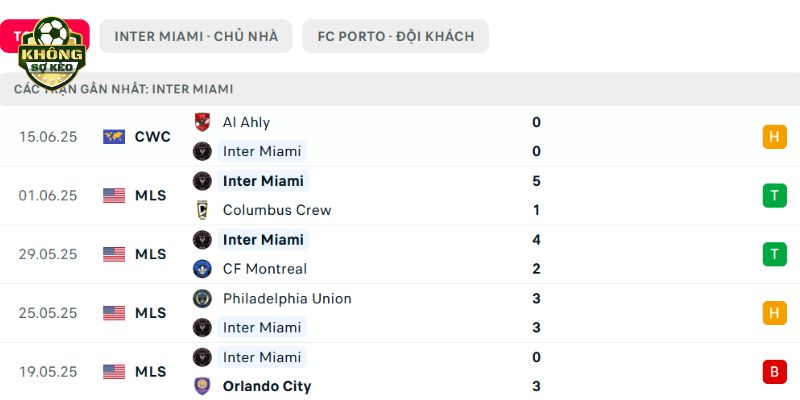Viewport: 800px width, 400px height.
Task: Click the green T badge for CF Montreal match
Action: click(774, 254)
